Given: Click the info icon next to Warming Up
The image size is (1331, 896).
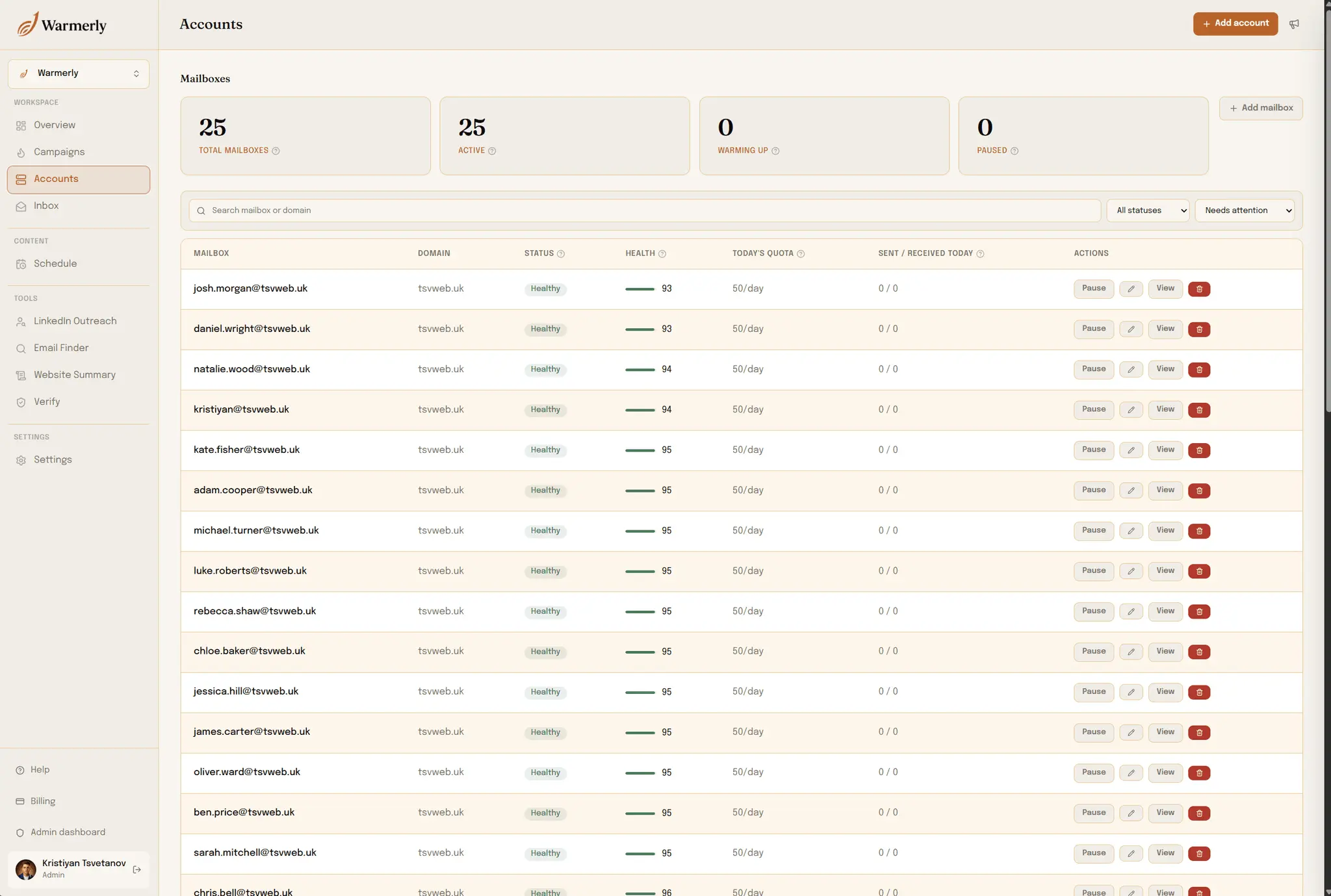Looking at the screenshot, I should pos(775,151).
